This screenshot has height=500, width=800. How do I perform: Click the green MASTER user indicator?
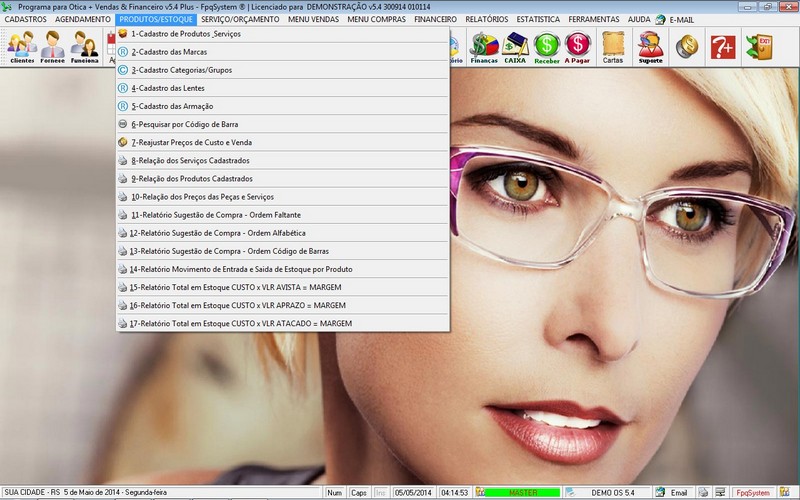pos(522,492)
